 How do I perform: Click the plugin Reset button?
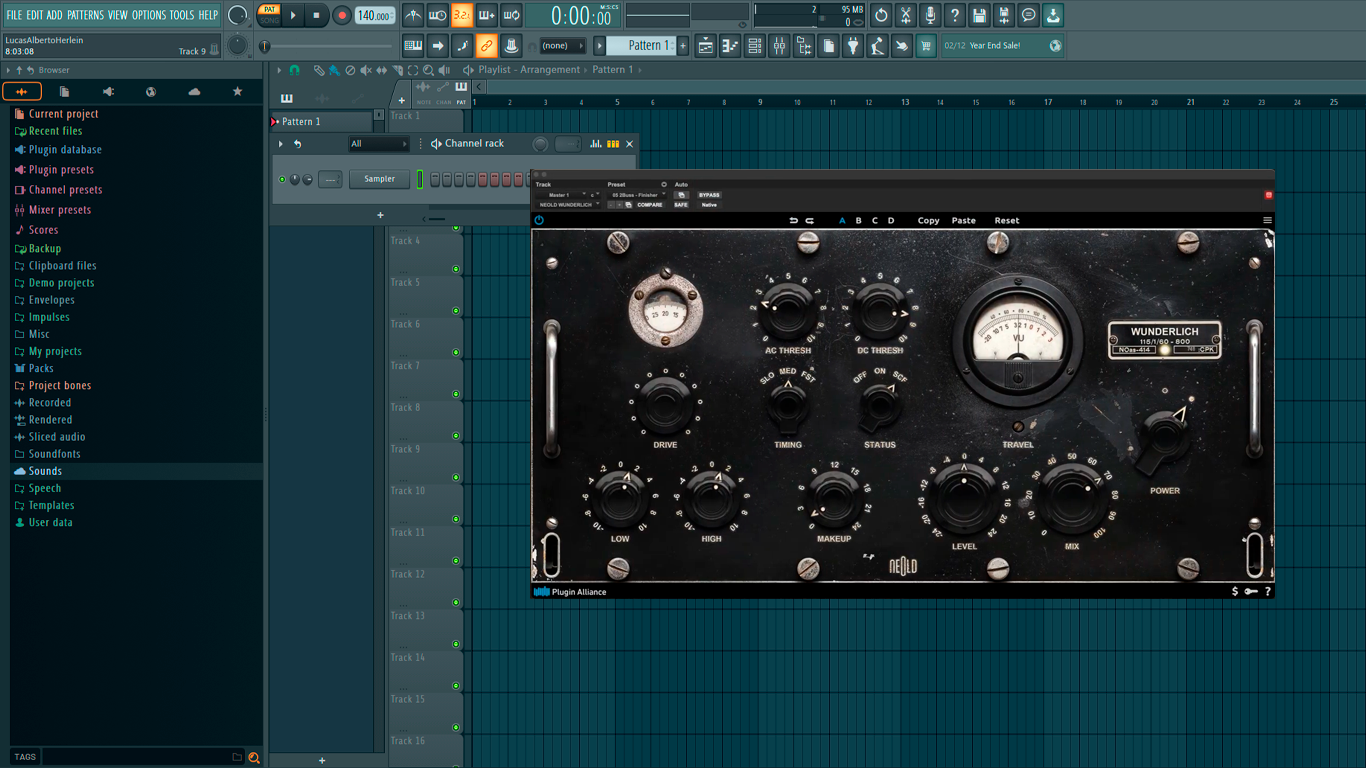coord(1007,220)
